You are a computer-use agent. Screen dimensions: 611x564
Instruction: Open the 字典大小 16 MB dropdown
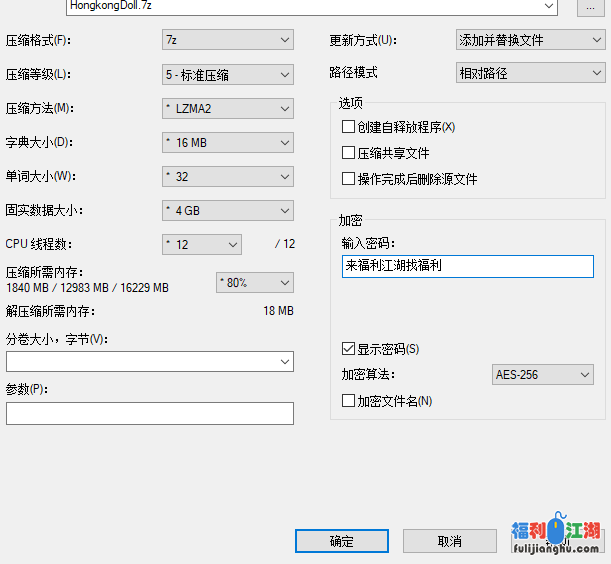pyautogui.click(x=228, y=143)
